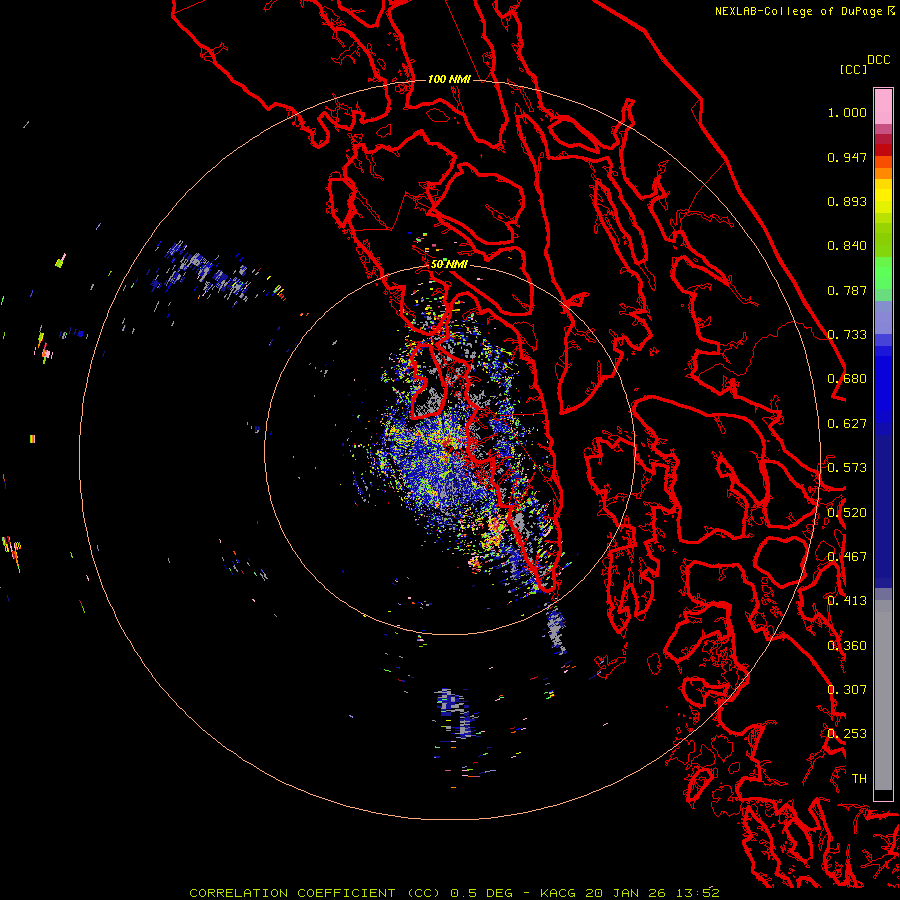
Task: Click the 50 NMI range ring label
Action: click(449, 265)
